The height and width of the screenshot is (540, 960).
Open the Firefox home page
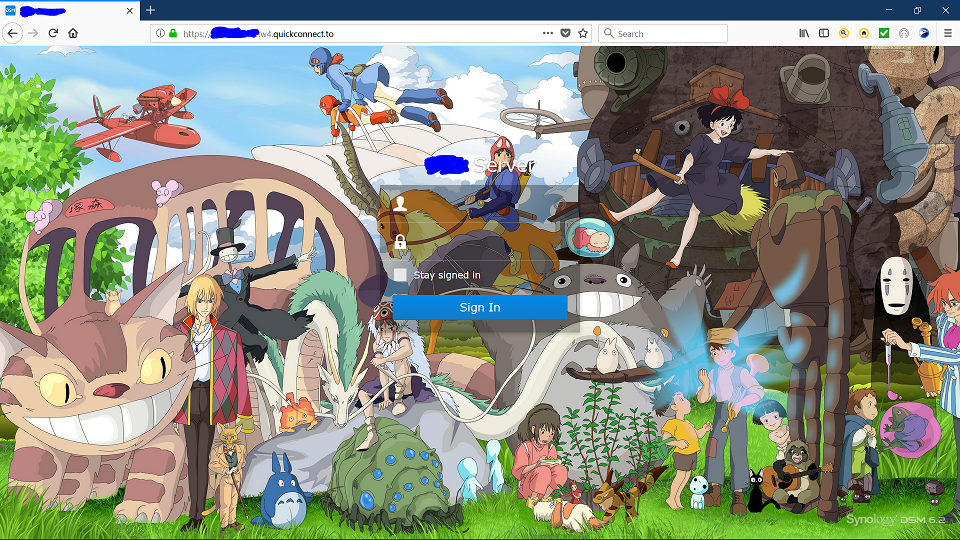(73, 33)
